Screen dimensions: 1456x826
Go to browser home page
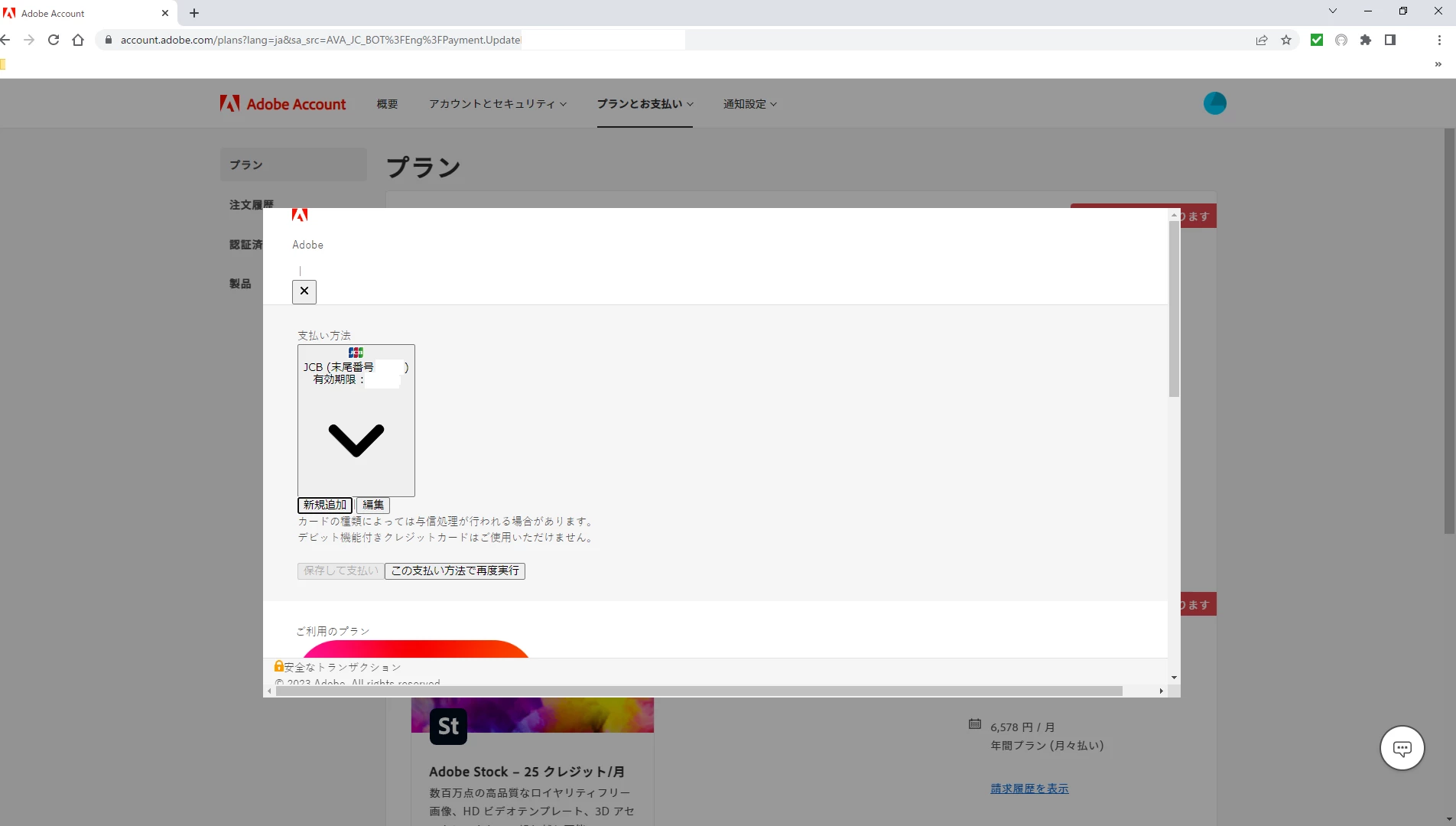[x=78, y=40]
